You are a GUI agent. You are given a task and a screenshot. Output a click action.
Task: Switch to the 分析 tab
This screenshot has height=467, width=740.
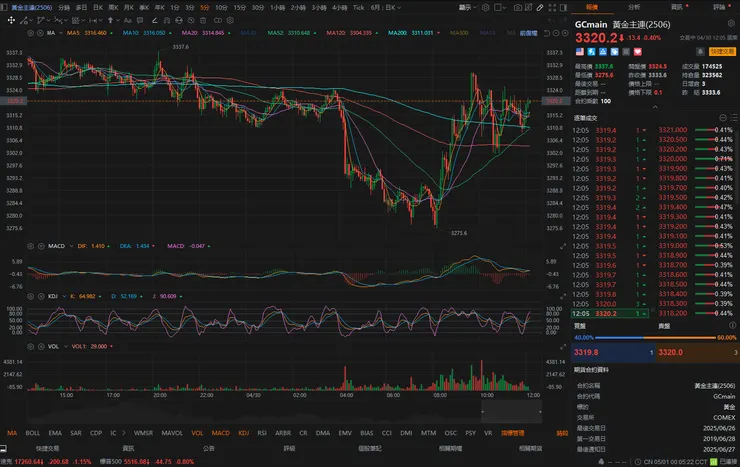click(634, 6)
